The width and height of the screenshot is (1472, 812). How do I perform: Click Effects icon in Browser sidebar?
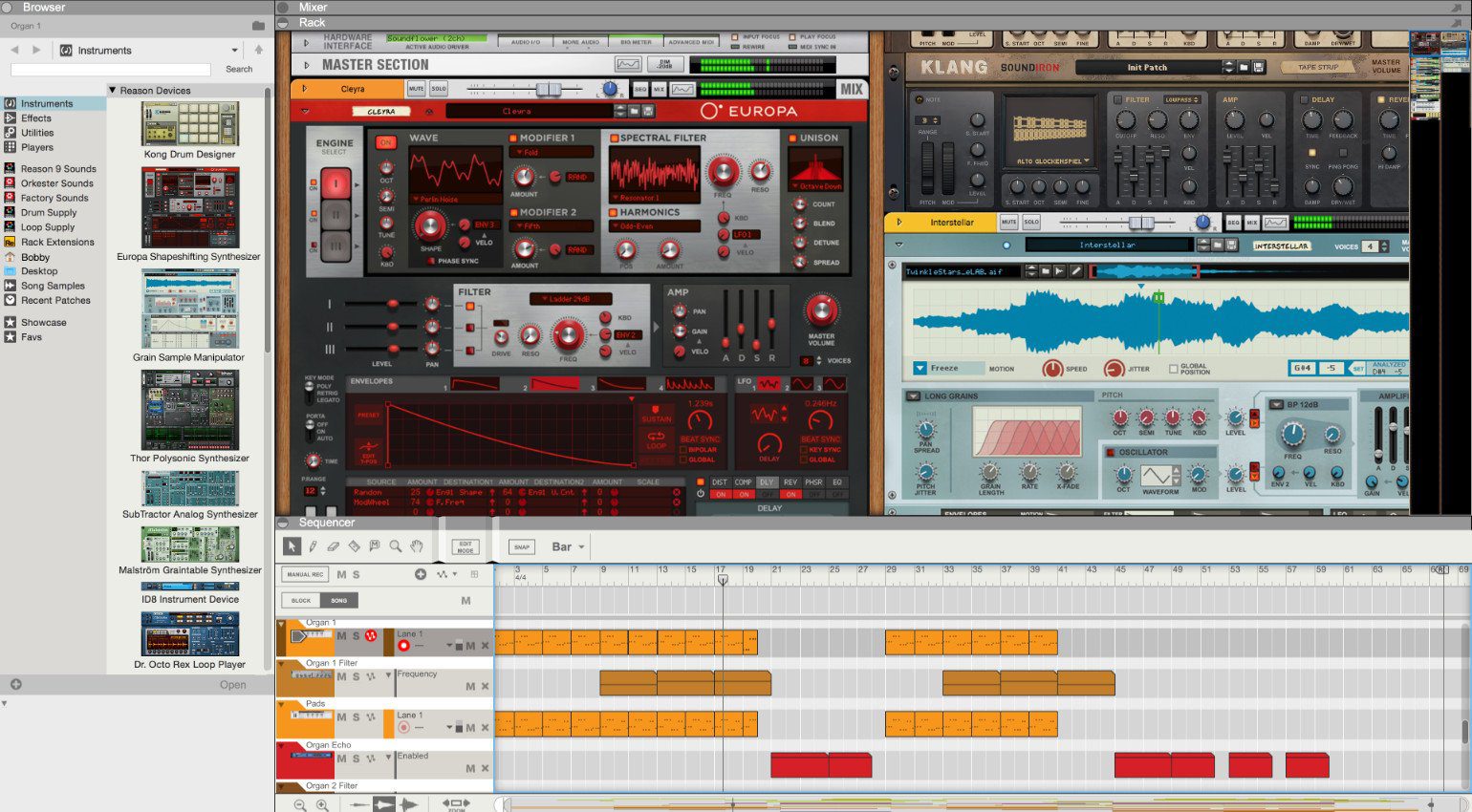(x=11, y=118)
